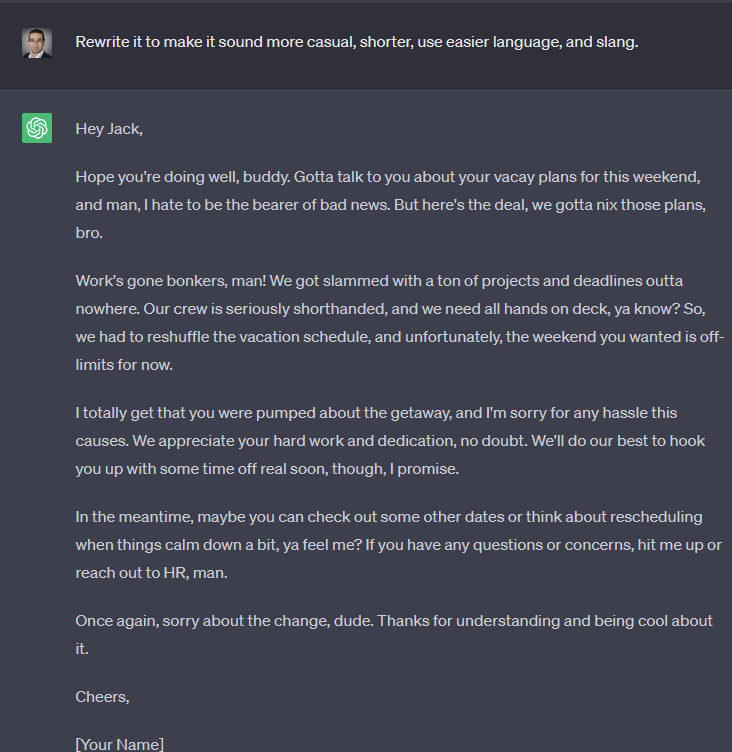The image size is (732, 752).
Task: Click the user prompt starting 'Rewrite it to make'
Action: tap(357, 42)
